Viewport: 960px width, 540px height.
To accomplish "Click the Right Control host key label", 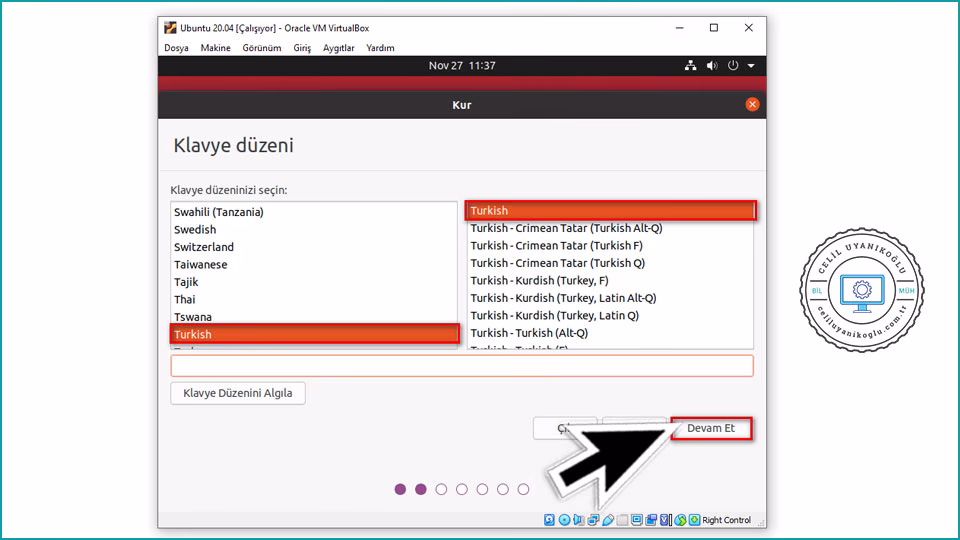I will tap(726, 520).
